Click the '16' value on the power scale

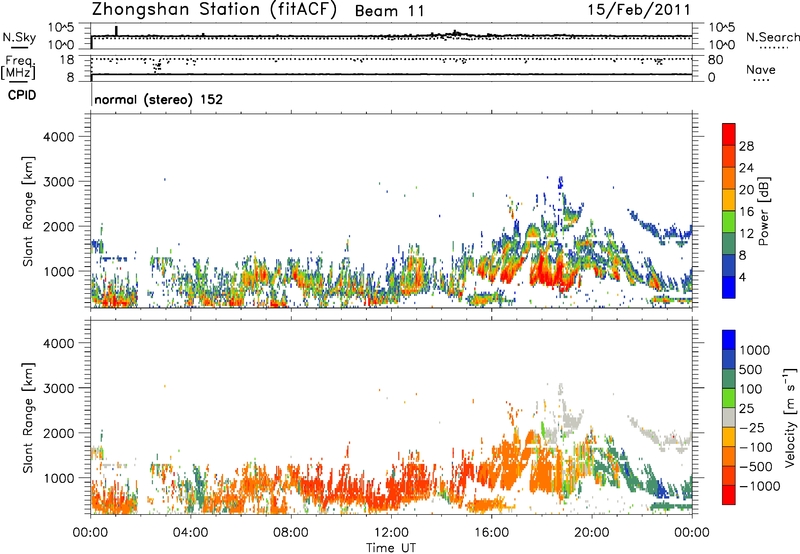(746, 212)
